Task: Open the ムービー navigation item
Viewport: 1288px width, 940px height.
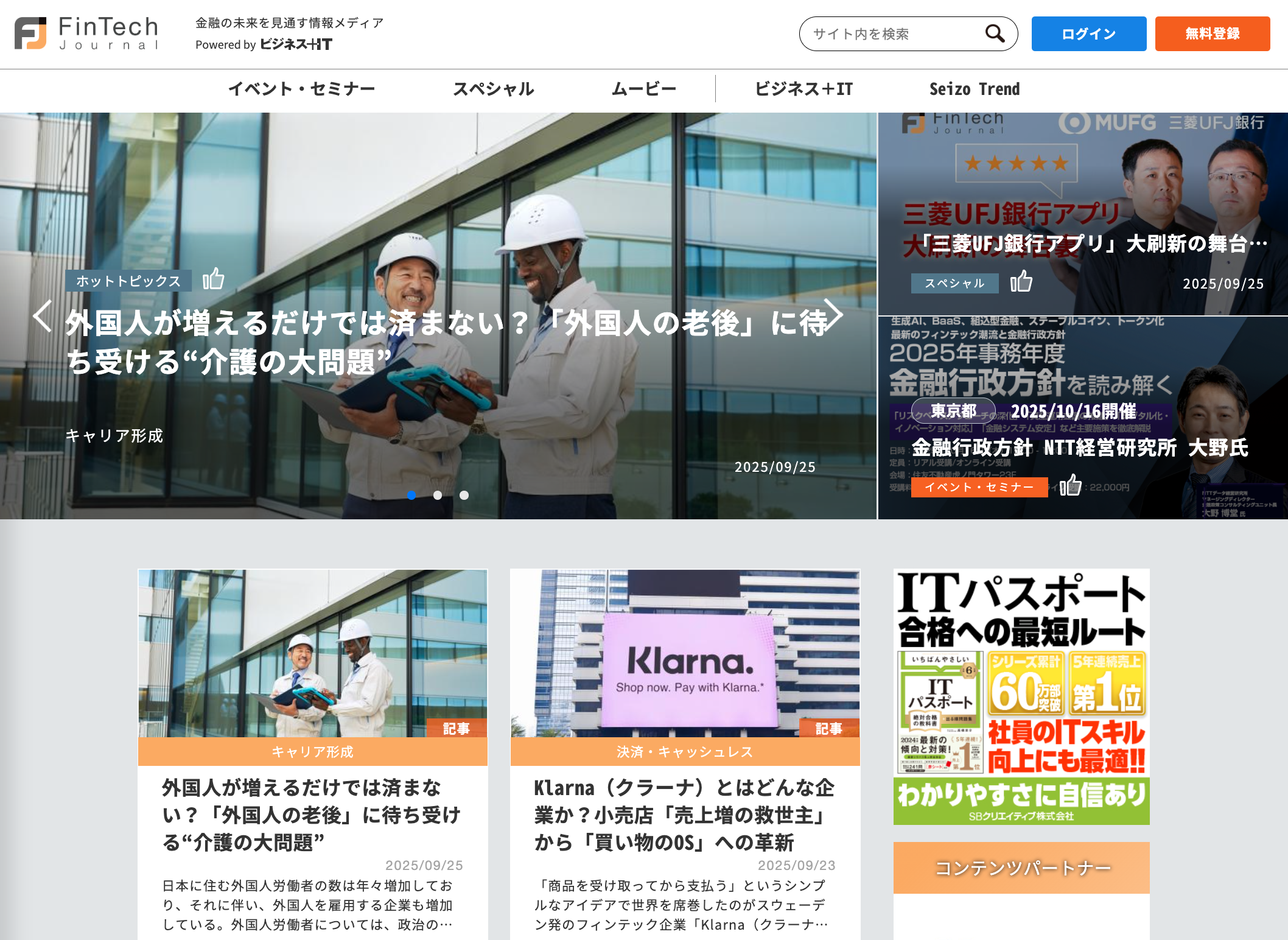Action: [643, 89]
